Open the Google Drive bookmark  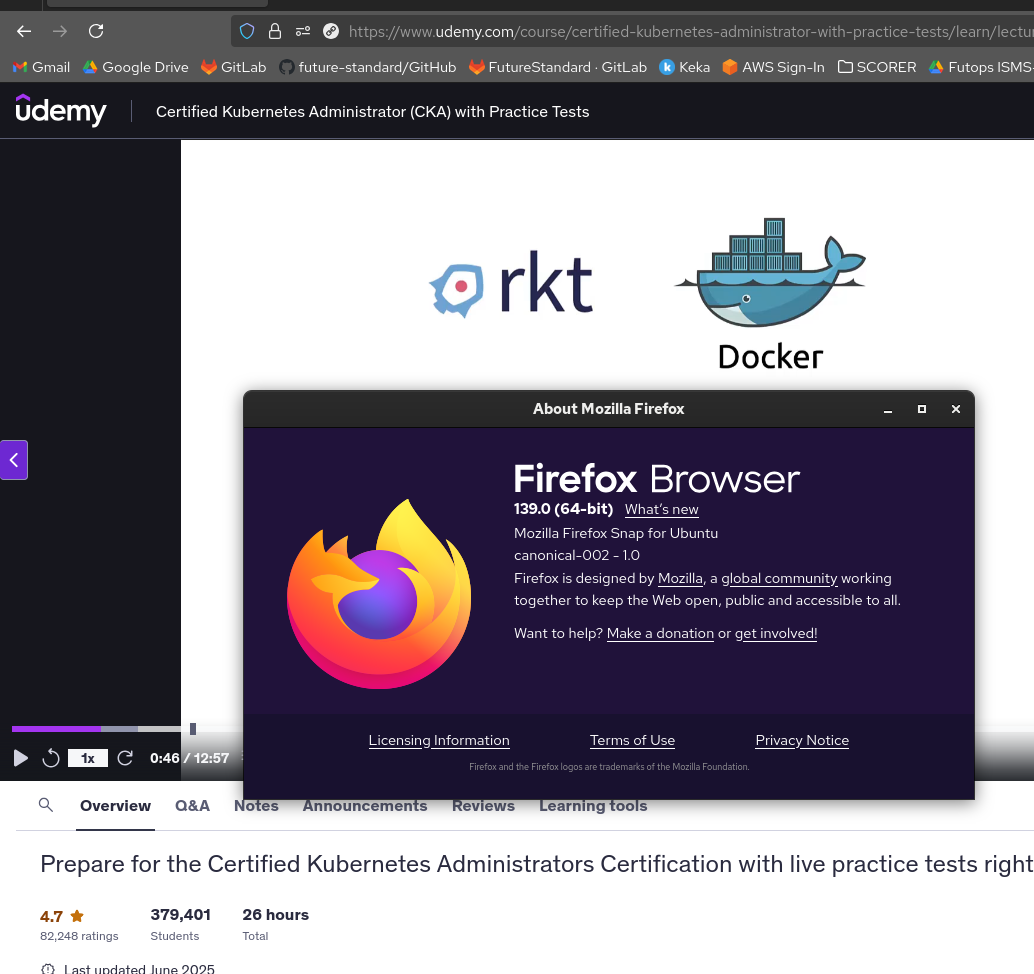pyautogui.click(x=135, y=67)
